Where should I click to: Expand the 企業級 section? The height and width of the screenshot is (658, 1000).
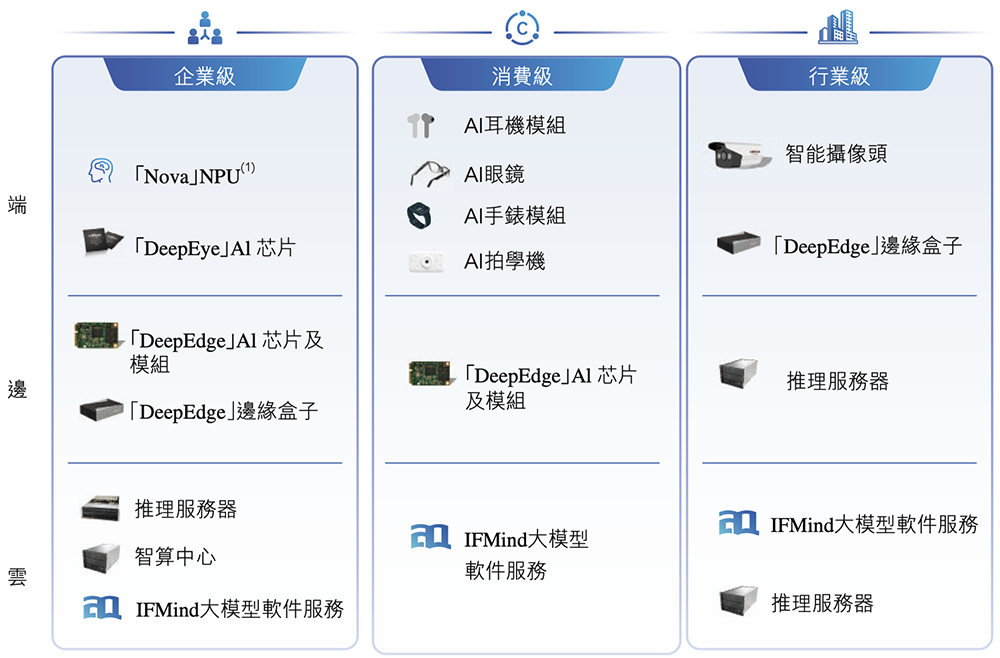(x=204, y=74)
